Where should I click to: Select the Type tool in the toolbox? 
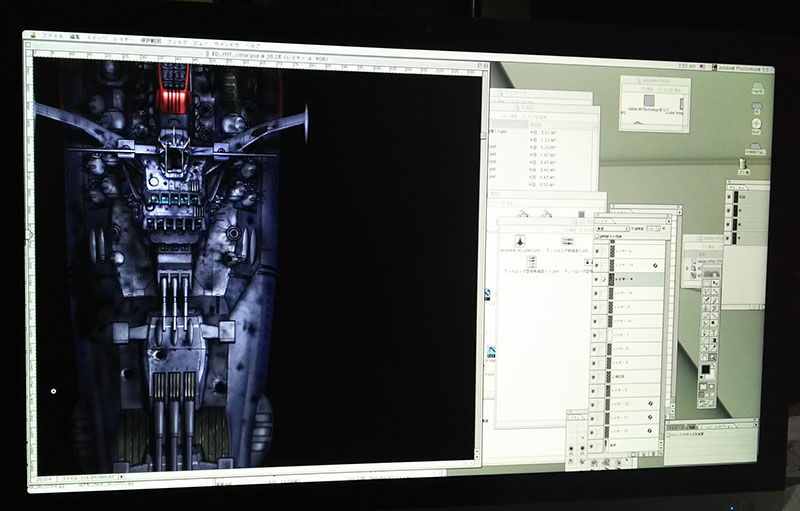click(715, 333)
